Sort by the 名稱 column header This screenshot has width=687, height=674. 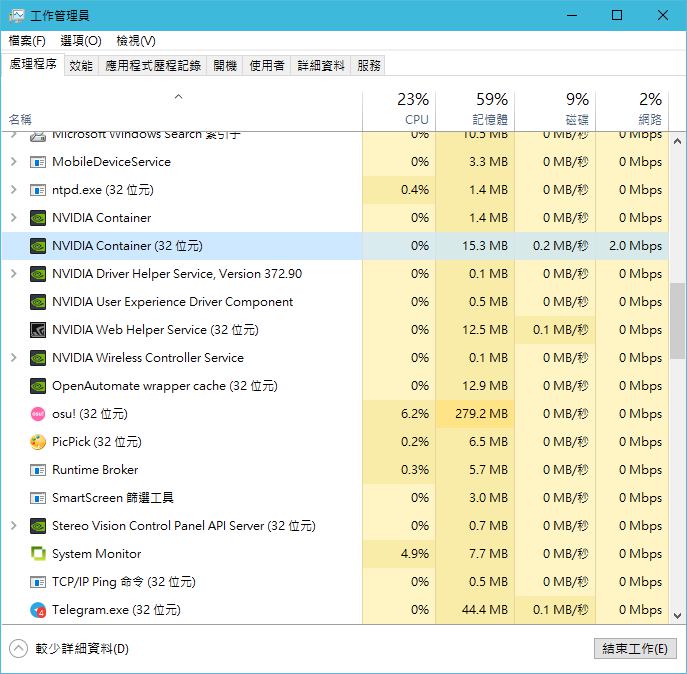(181, 110)
